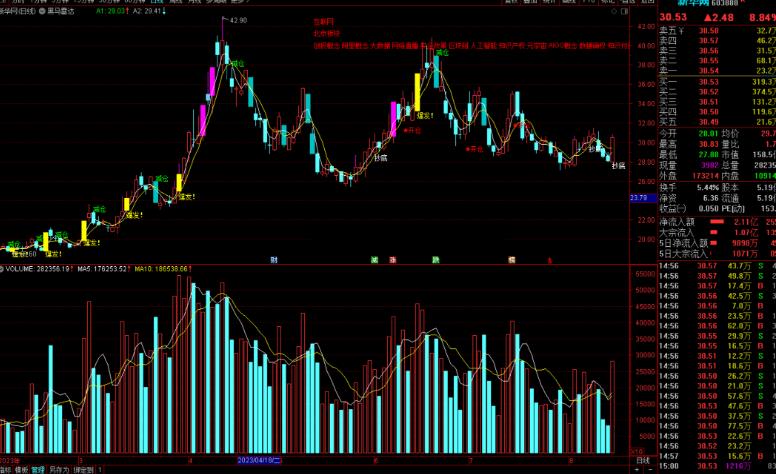The width and height of the screenshot is (776, 474).
Task: Click the 42.90 high-price label on chart
Action: pos(238,20)
